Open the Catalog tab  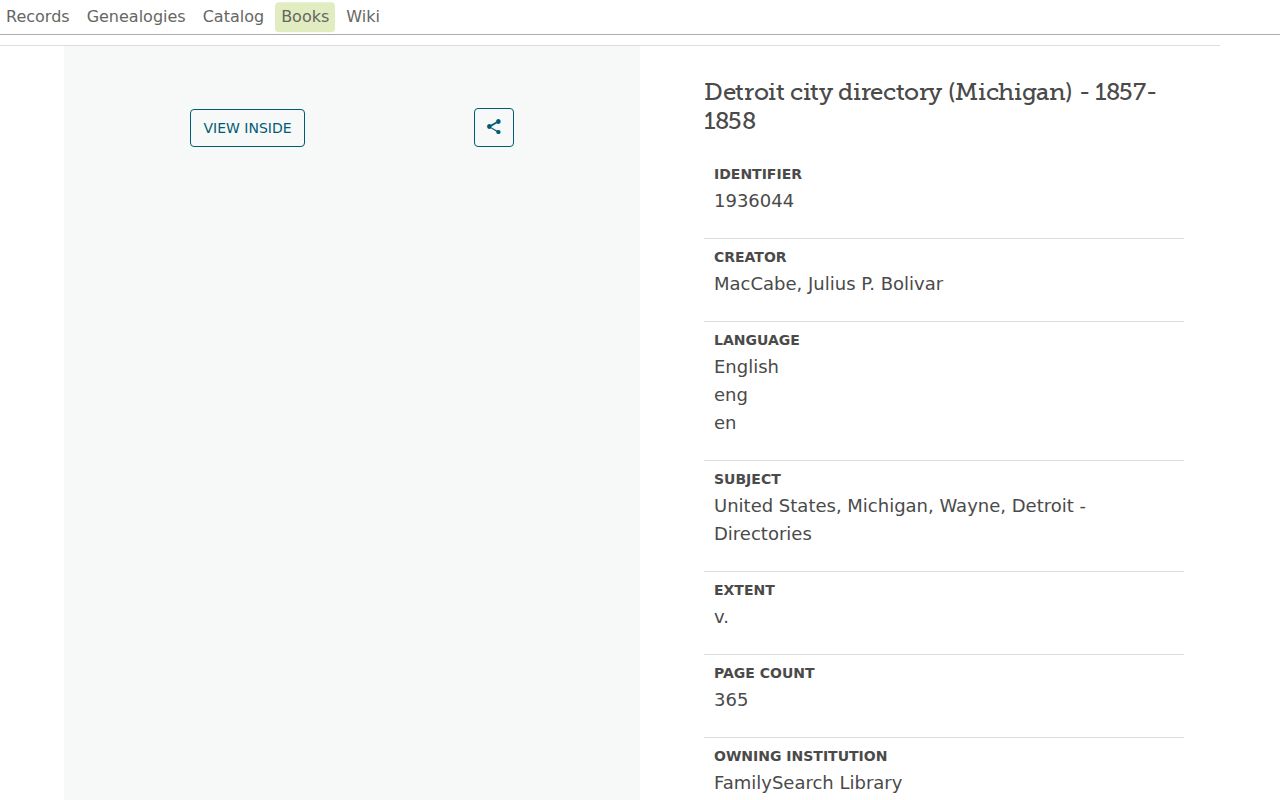click(233, 16)
